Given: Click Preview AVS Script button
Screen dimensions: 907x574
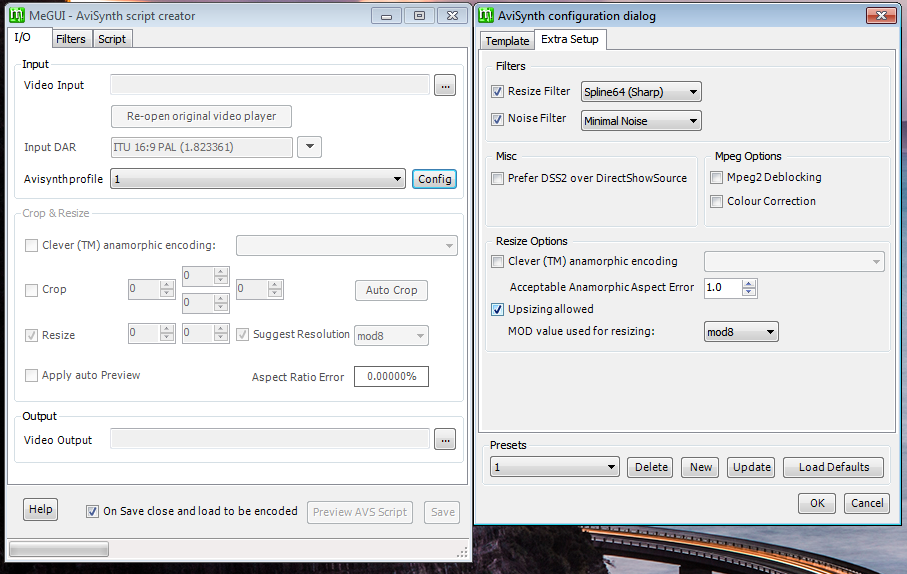Looking at the screenshot, I should tap(360, 512).
